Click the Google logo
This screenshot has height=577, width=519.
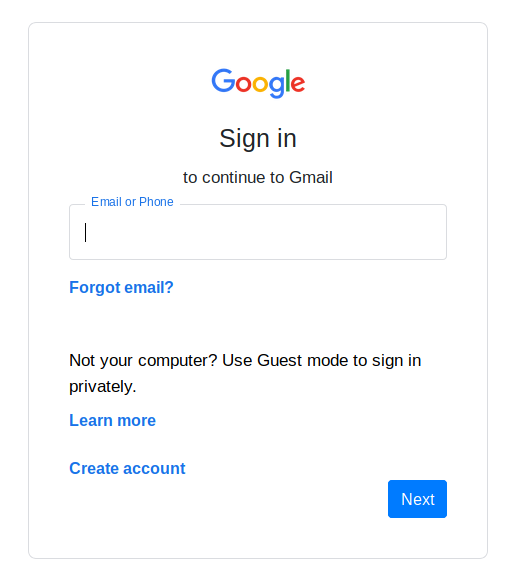[258, 83]
